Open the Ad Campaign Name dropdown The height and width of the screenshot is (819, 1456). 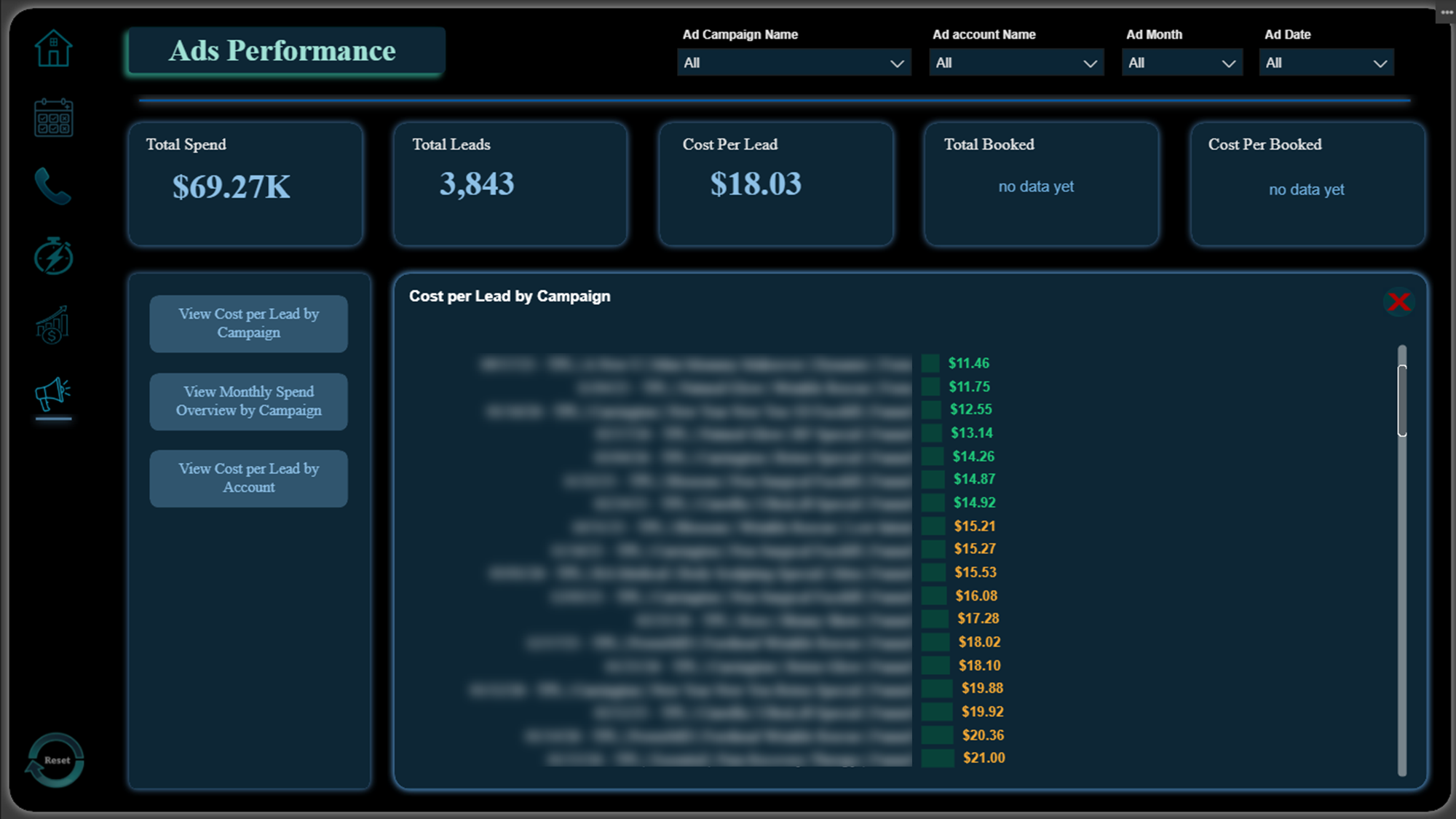tap(794, 63)
